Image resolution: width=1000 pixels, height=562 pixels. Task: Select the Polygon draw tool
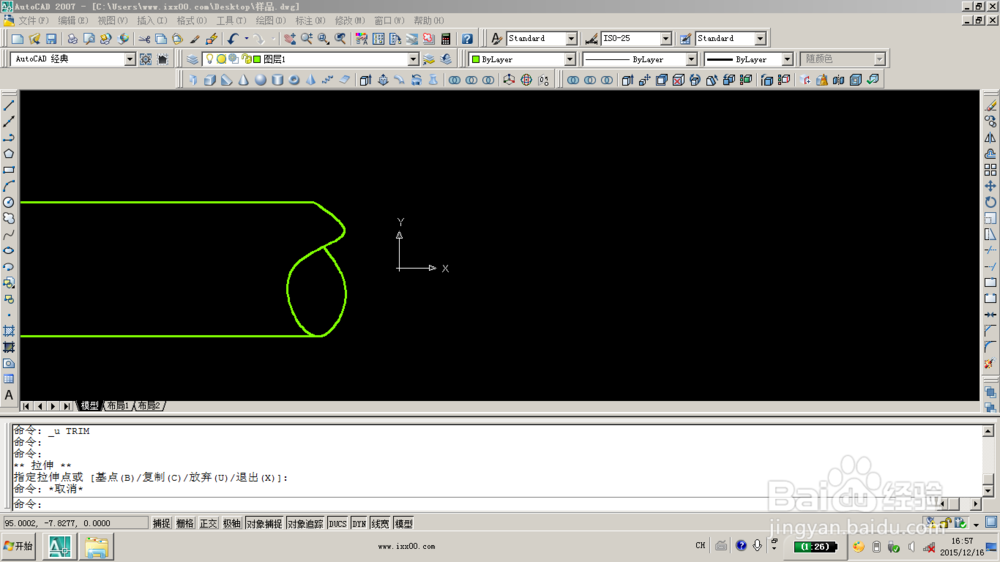9,154
